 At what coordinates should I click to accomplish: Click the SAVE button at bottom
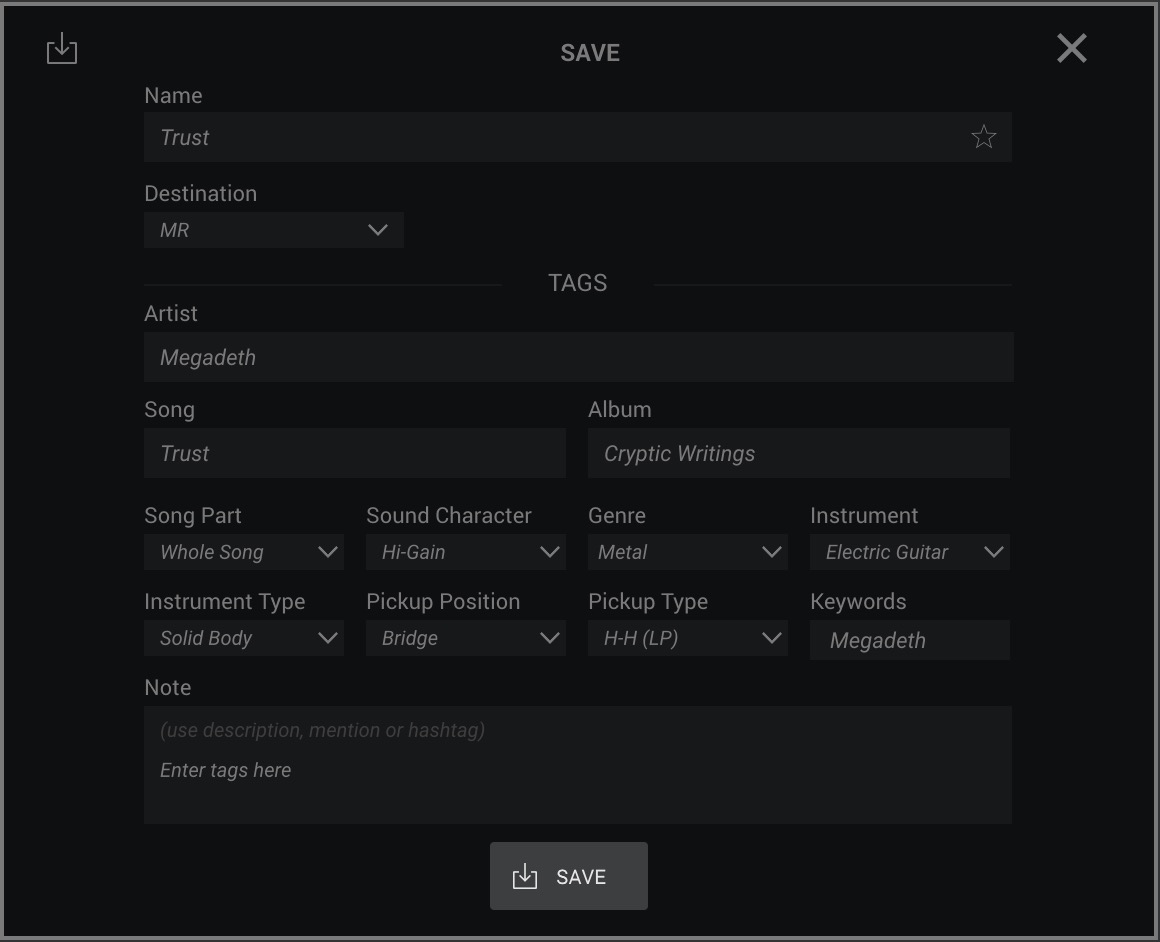point(569,876)
